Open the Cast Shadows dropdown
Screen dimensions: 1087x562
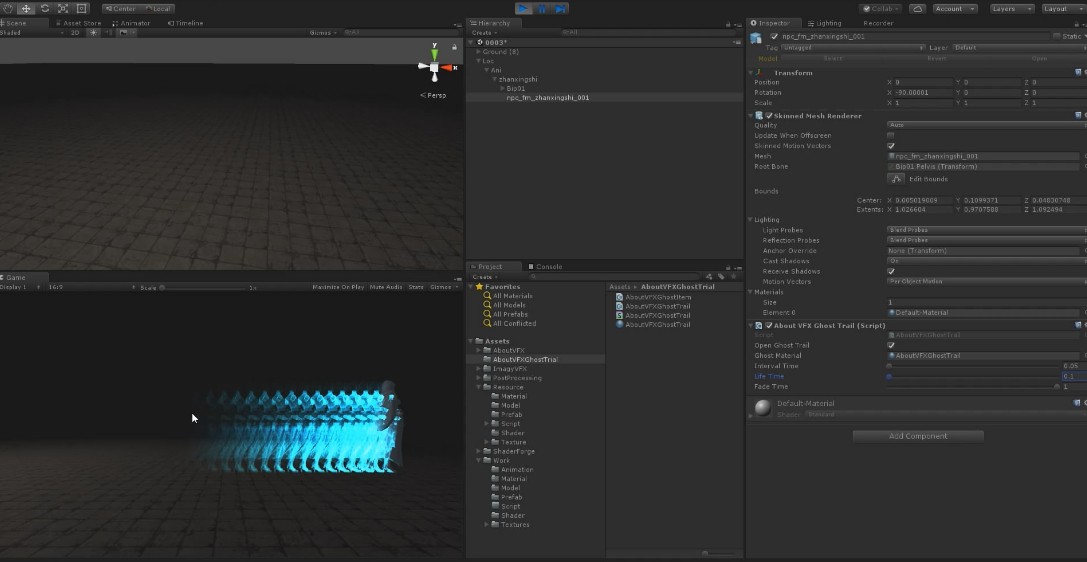click(986, 261)
